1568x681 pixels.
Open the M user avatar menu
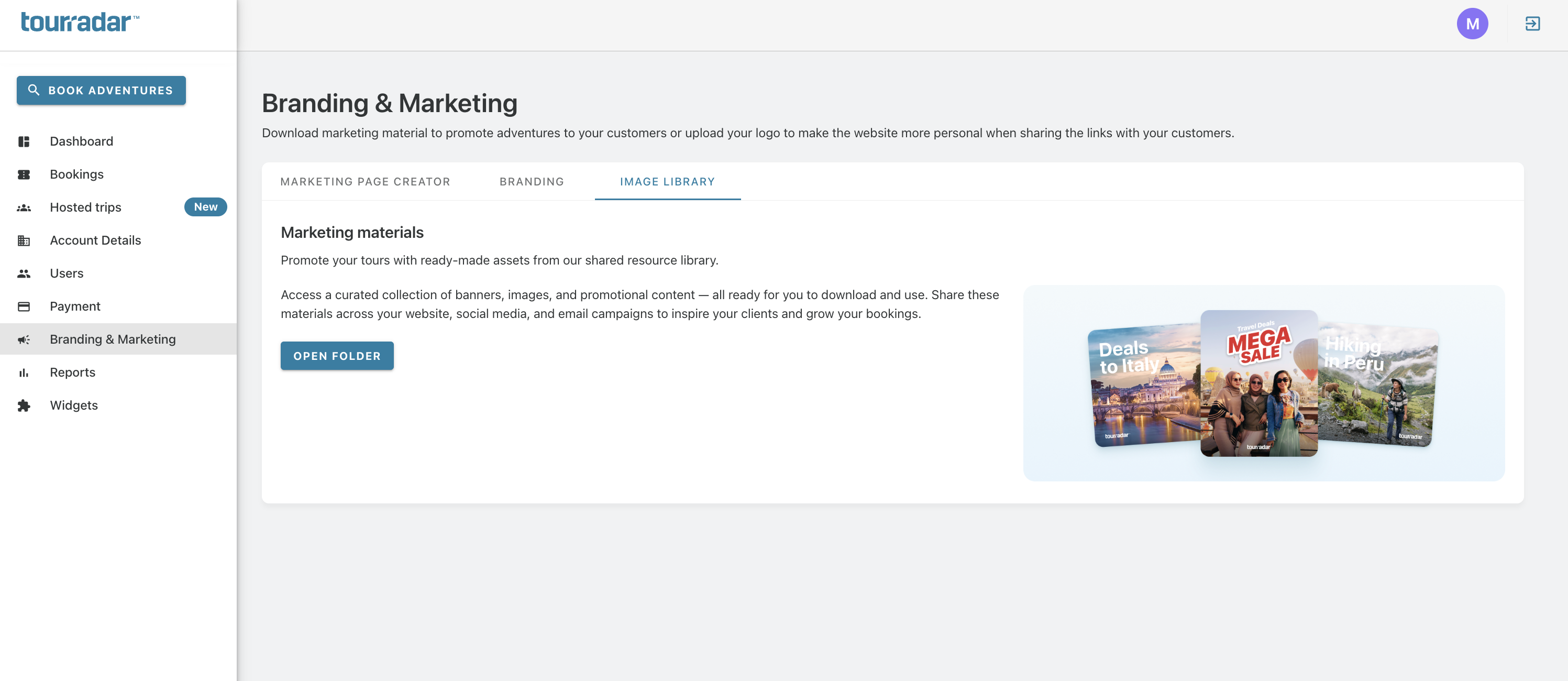pyautogui.click(x=1472, y=24)
